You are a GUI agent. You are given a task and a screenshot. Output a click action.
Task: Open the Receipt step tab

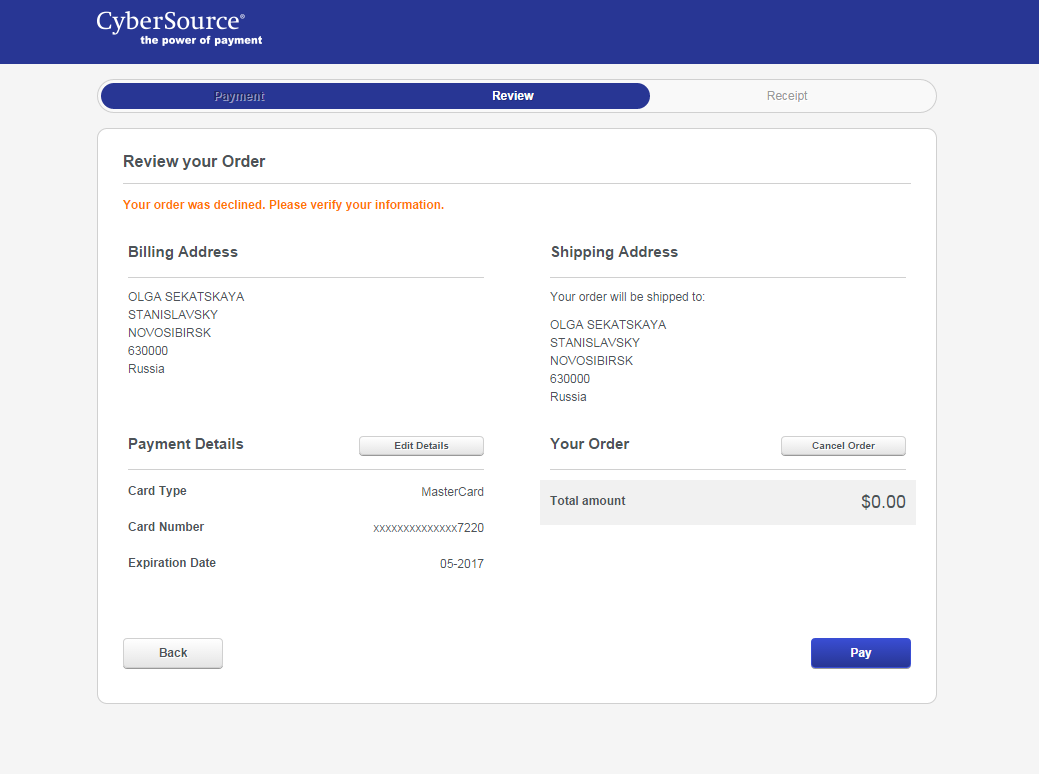point(787,96)
